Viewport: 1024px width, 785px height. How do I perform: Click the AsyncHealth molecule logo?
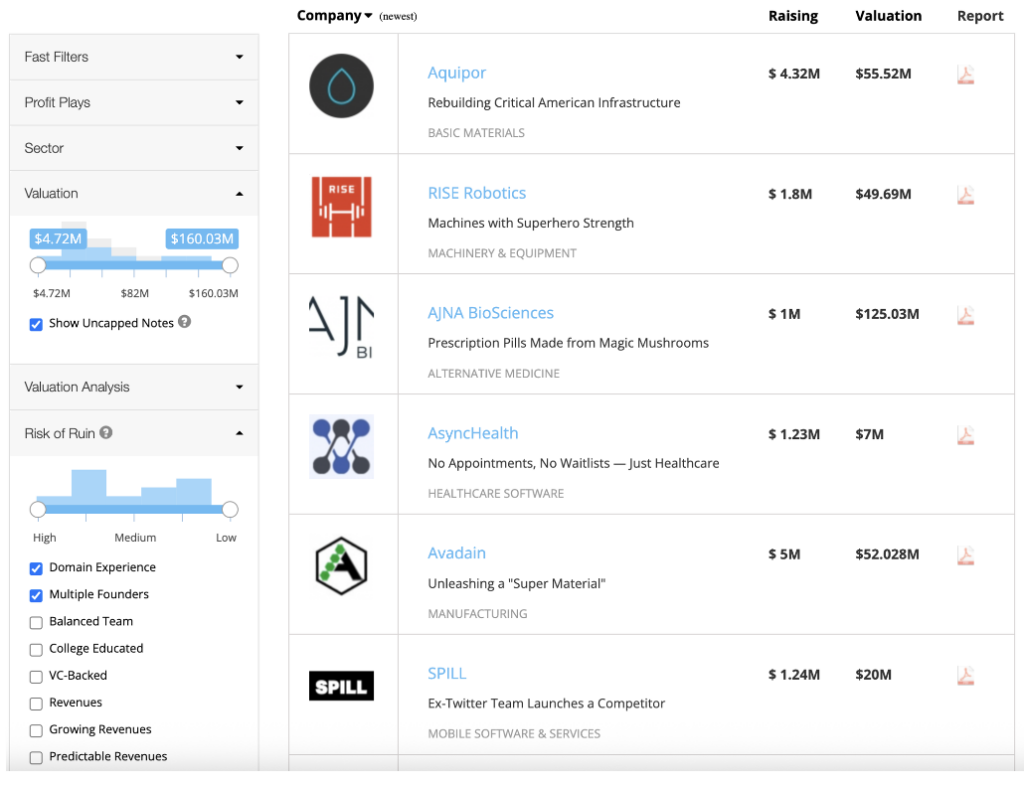click(x=342, y=447)
